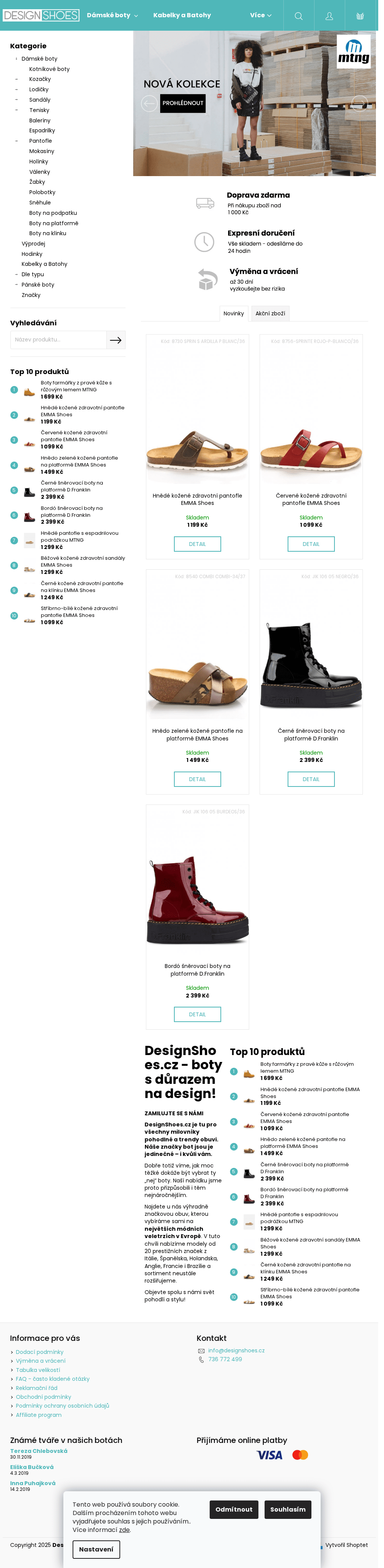Click the mtng brand logo
This screenshot has width=384, height=1568.
click(354, 52)
